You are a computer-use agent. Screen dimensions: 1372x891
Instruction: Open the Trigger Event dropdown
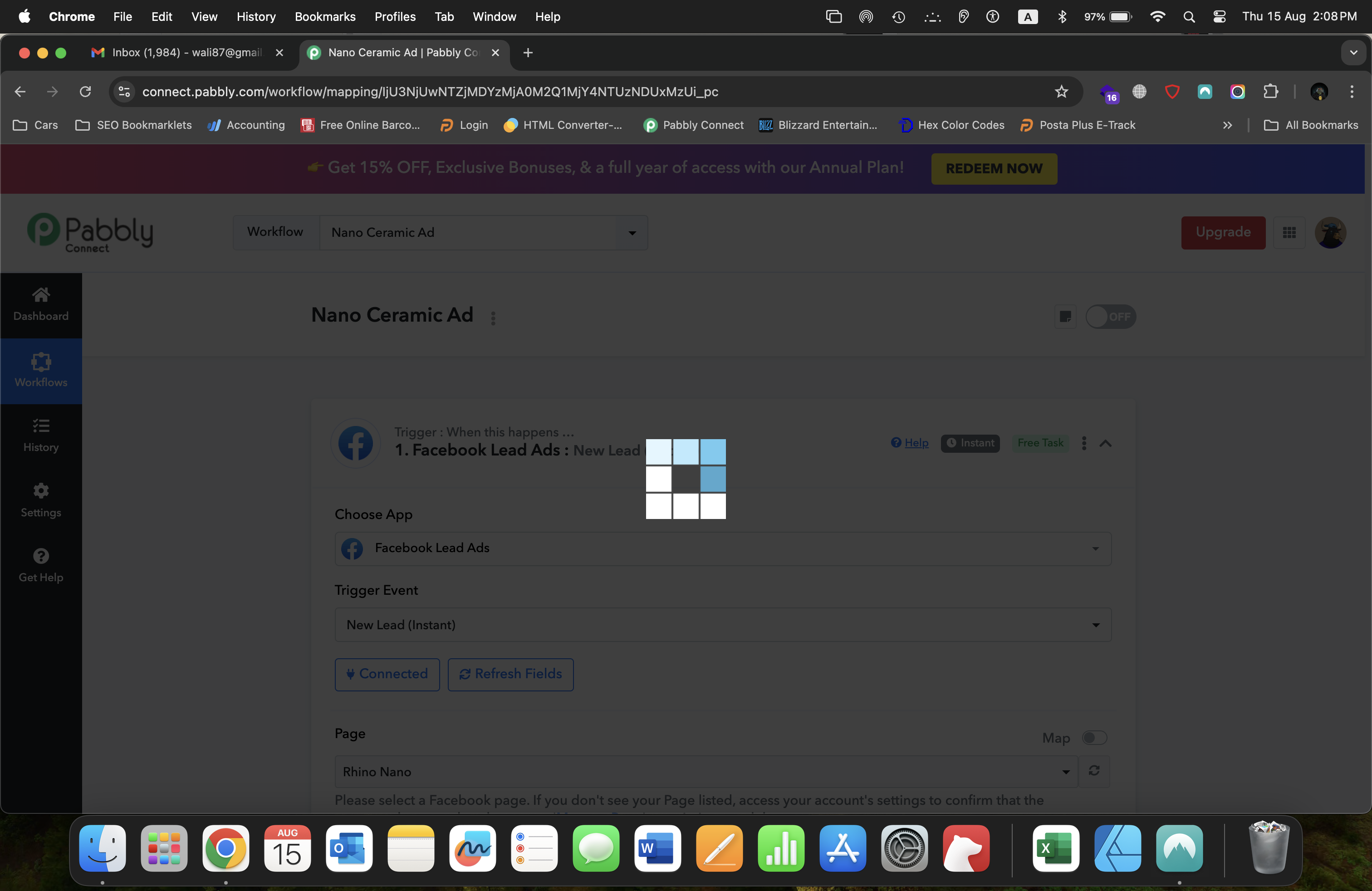click(723, 625)
